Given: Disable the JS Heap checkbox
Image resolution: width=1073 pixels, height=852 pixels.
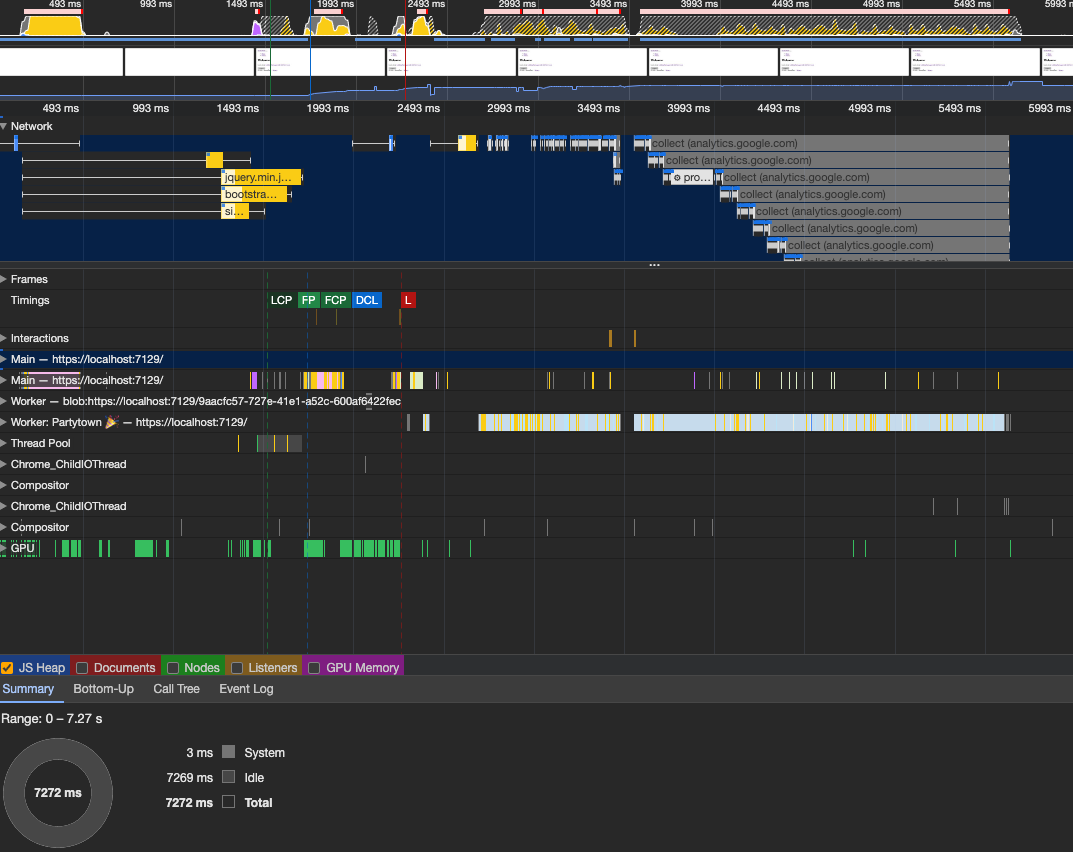Looking at the screenshot, I should pyautogui.click(x=7, y=668).
